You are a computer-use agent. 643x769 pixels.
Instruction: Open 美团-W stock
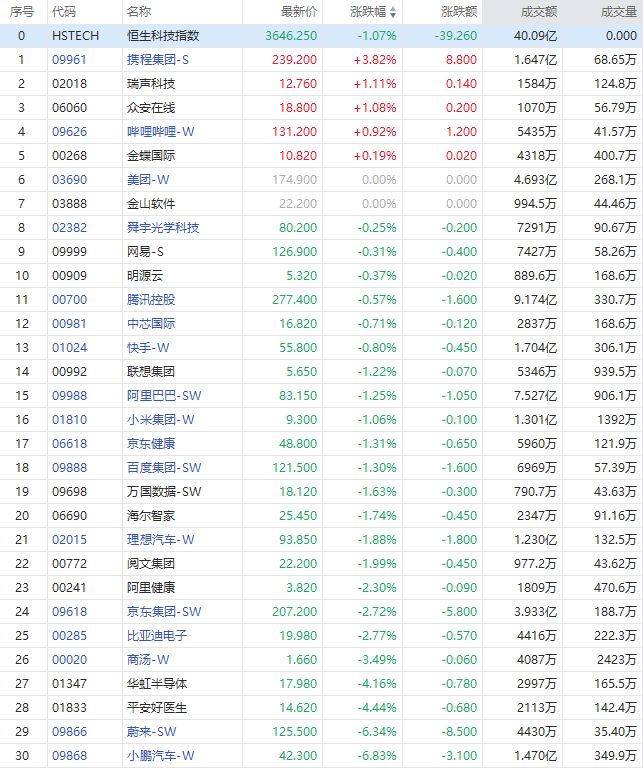(148, 180)
